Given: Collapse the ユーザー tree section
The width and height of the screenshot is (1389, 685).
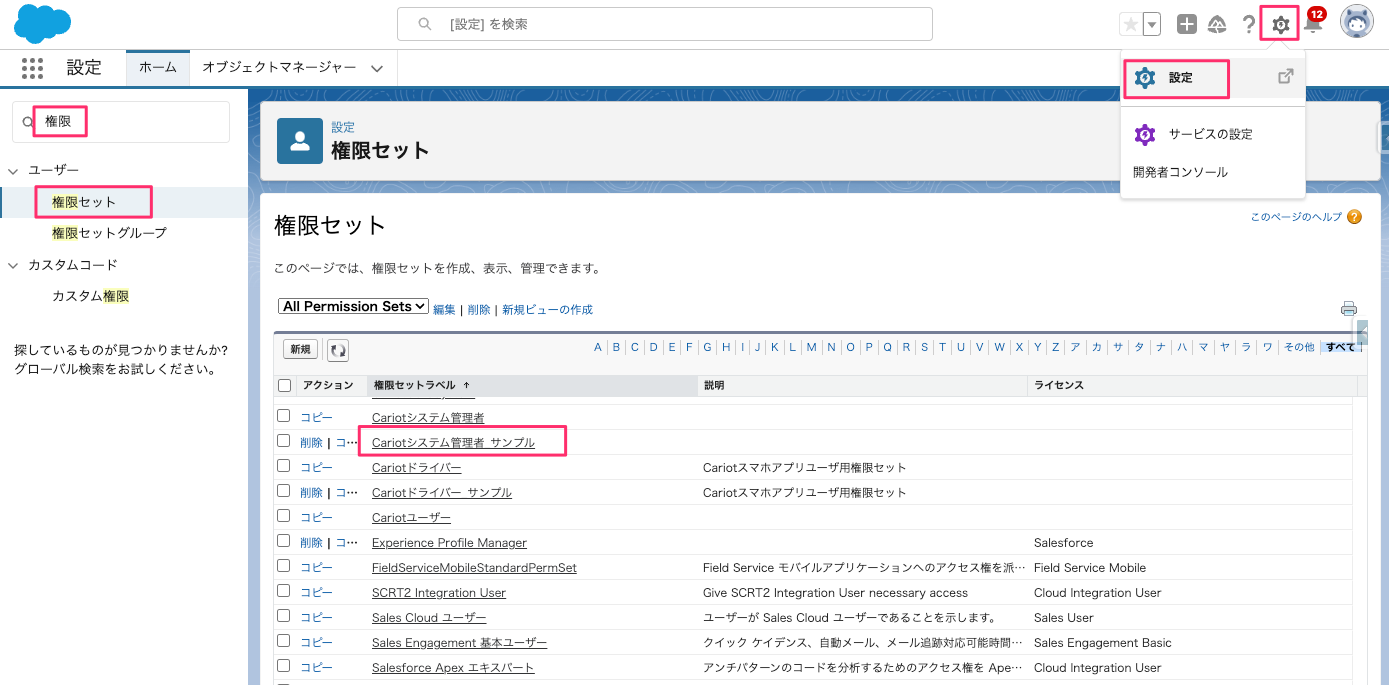Looking at the screenshot, I should point(13,171).
